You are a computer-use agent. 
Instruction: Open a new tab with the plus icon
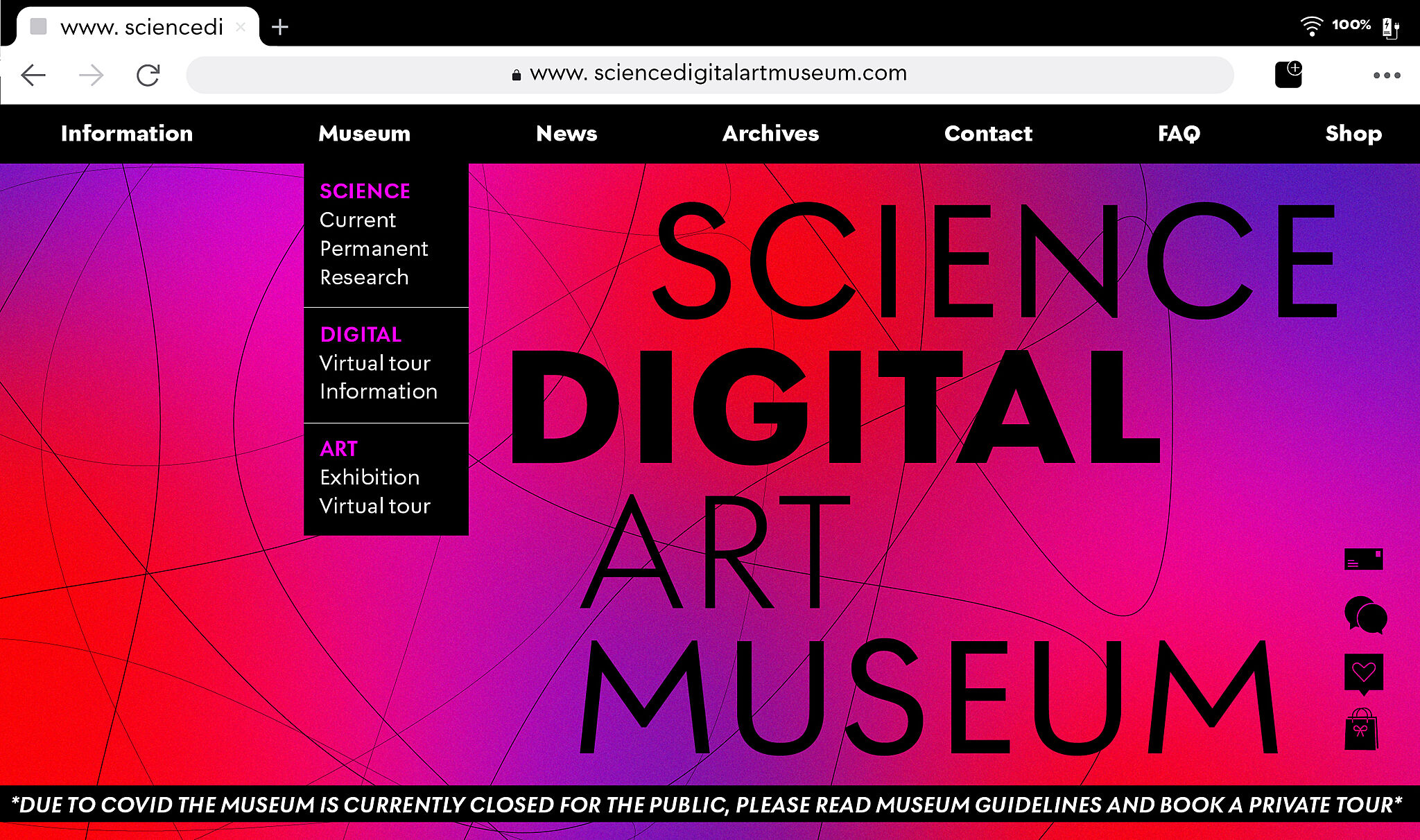click(x=280, y=27)
